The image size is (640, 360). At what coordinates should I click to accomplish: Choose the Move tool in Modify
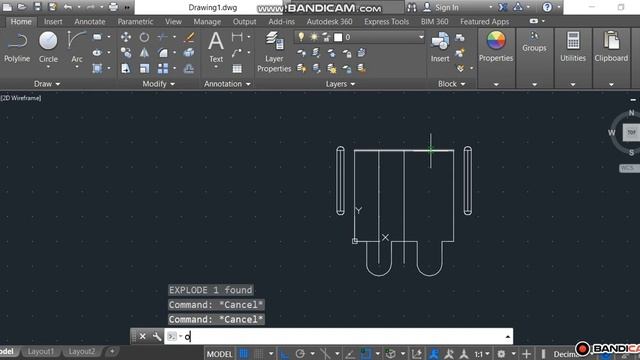126,37
